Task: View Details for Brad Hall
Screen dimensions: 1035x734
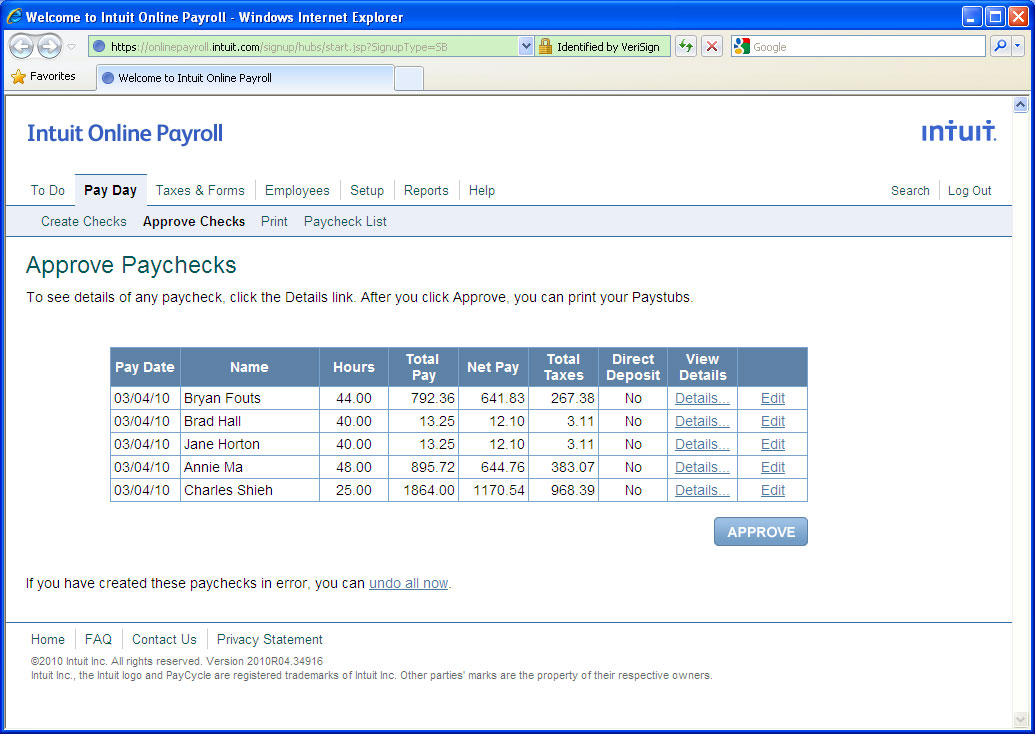Action: 702,421
